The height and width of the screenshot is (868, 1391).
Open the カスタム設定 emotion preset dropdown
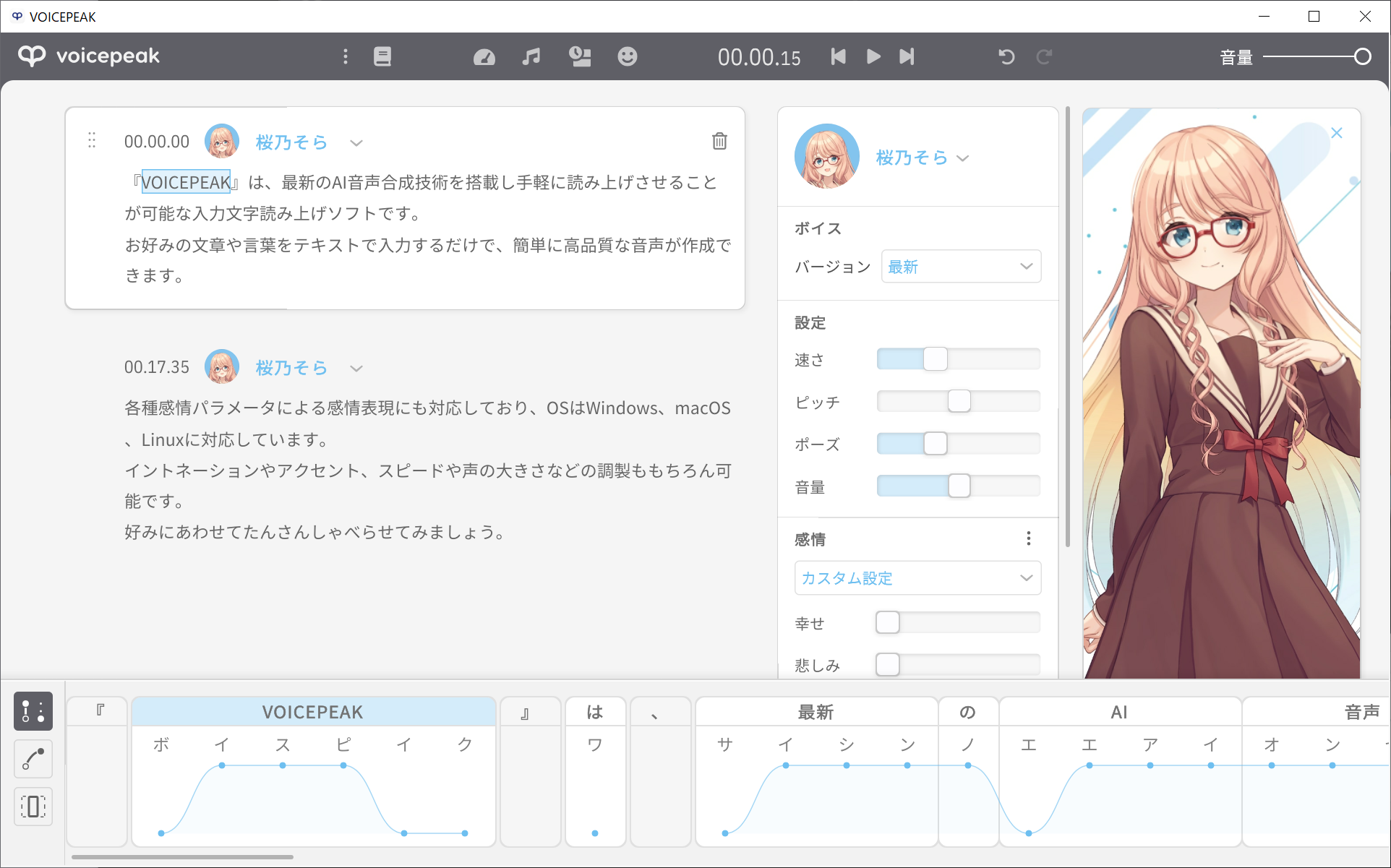(x=917, y=577)
